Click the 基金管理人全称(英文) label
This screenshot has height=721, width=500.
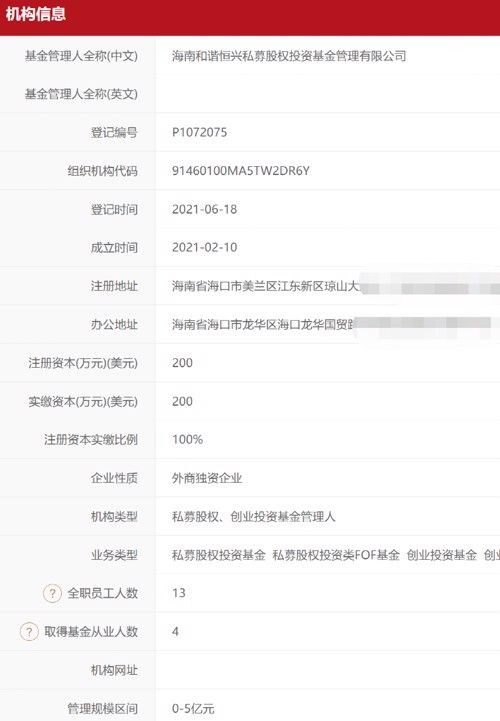pyautogui.click(x=81, y=94)
